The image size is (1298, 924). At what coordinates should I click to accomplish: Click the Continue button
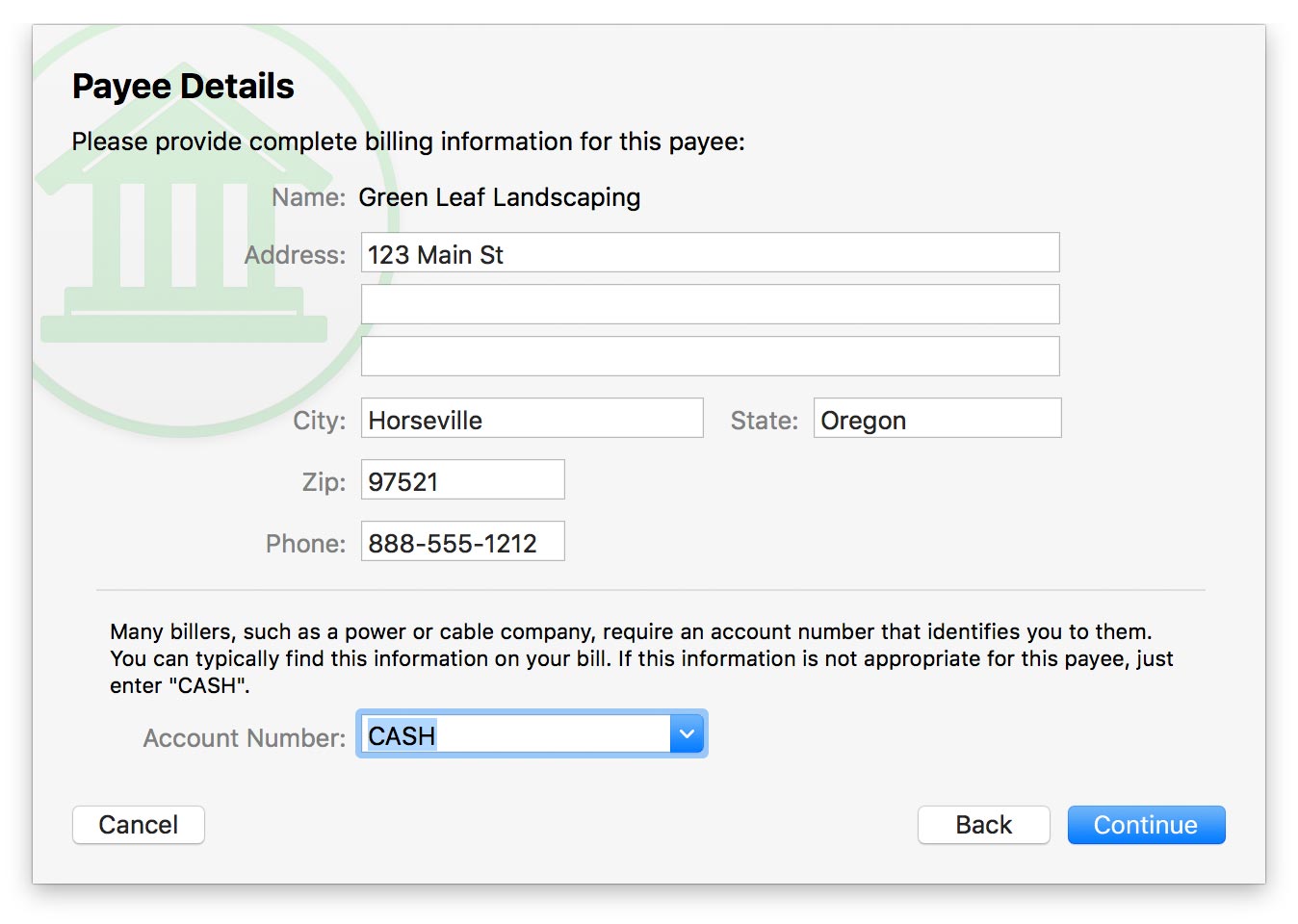1146,825
